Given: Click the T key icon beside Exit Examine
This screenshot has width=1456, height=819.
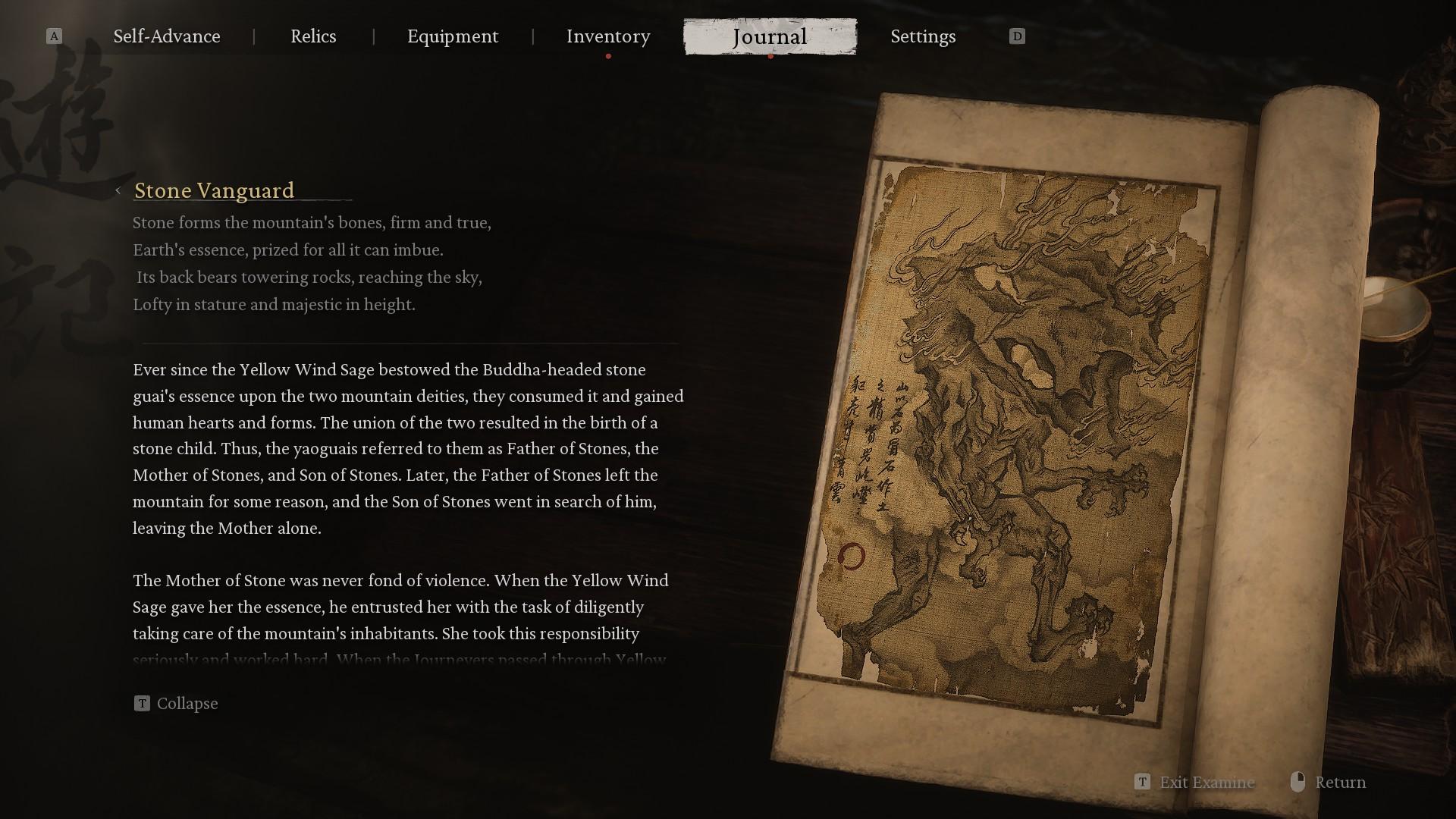Looking at the screenshot, I should coord(1142,782).
